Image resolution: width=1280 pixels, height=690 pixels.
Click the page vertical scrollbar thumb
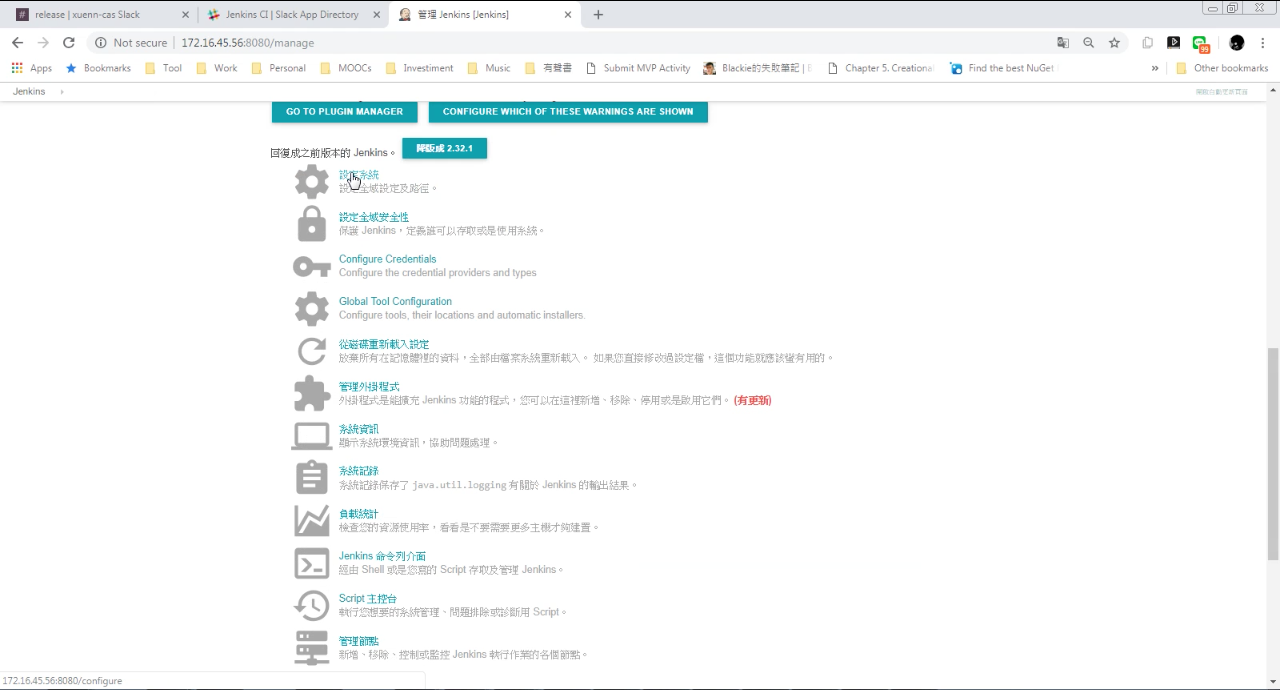click(1273, 453)
